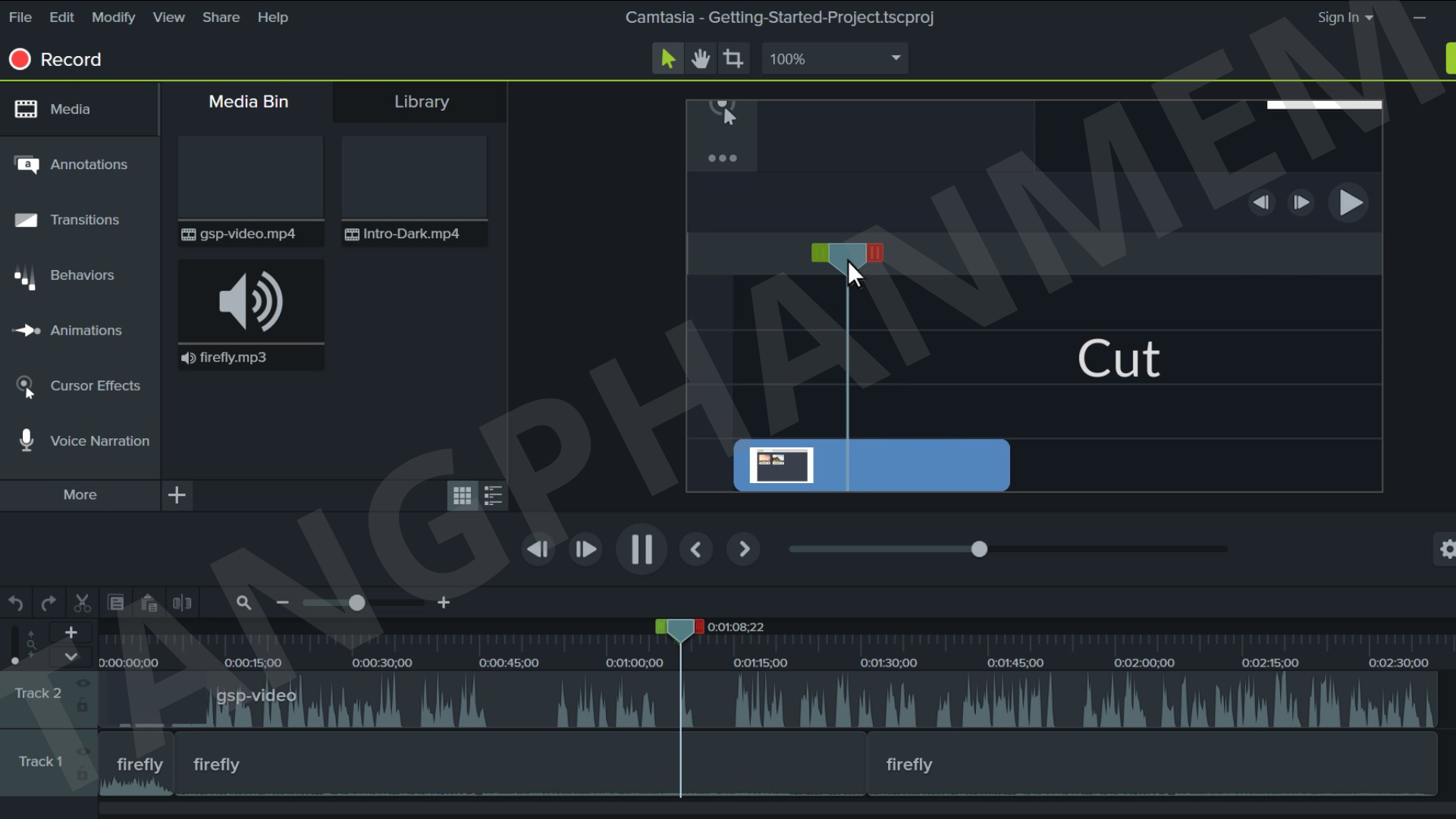The height and width of the screenshot is (819, 1456).
Task: Click the 0:01:30;00 ruler mark
Action: click(889, 663)
